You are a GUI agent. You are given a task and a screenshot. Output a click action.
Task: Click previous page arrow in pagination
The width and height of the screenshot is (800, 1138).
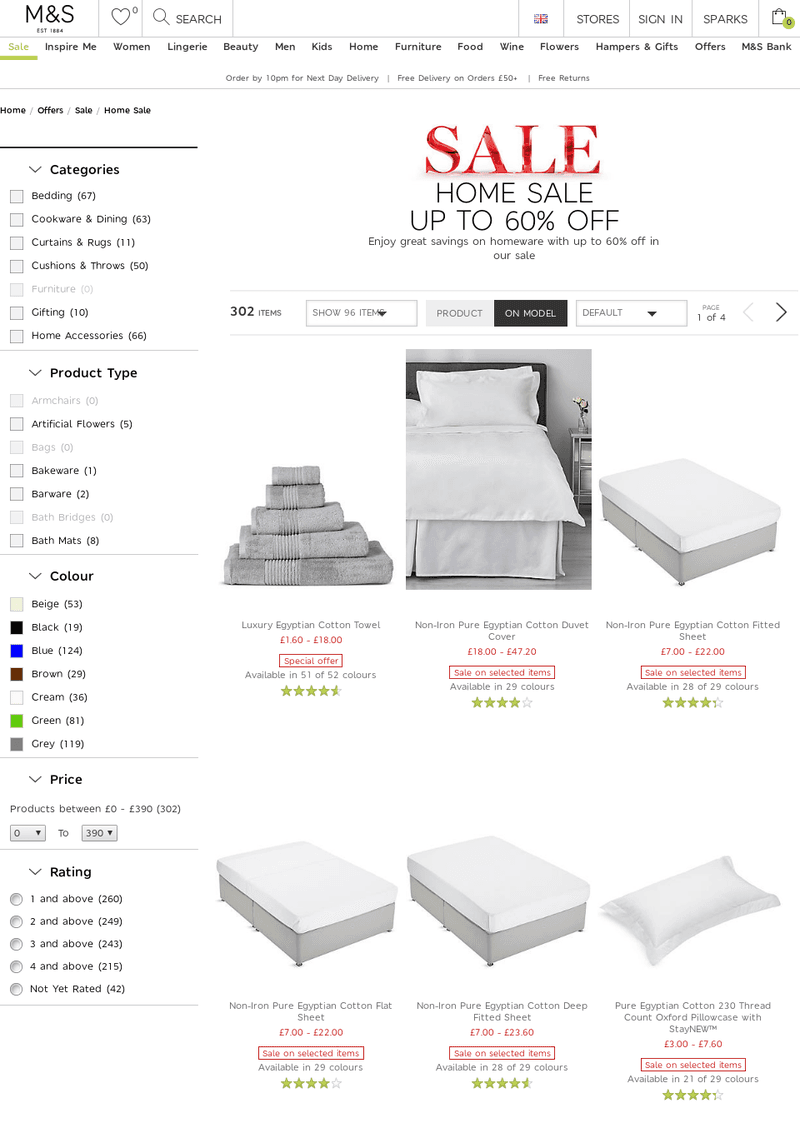point(748,312)
